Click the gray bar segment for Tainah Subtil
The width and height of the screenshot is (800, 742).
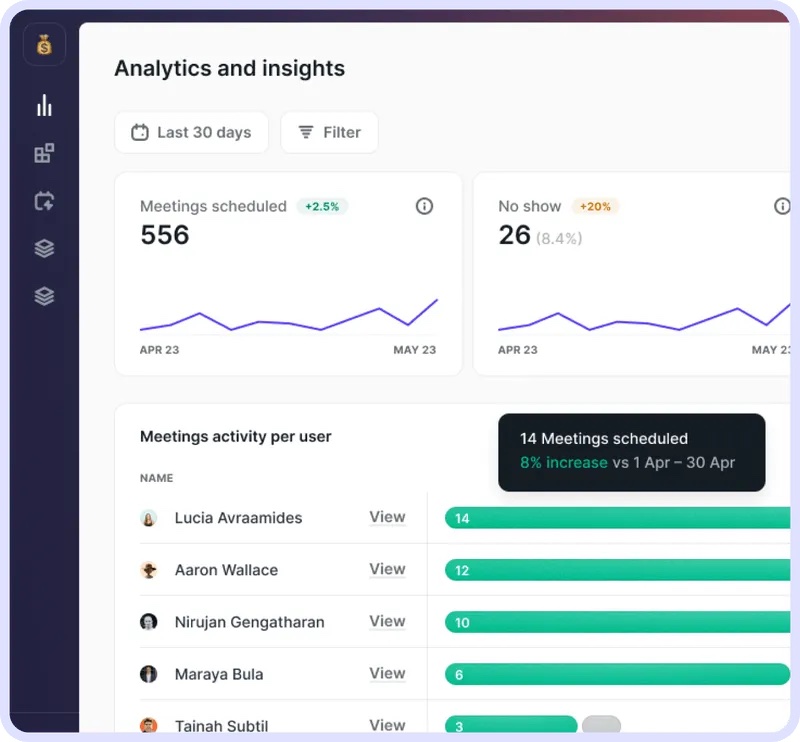pos(602,724)
